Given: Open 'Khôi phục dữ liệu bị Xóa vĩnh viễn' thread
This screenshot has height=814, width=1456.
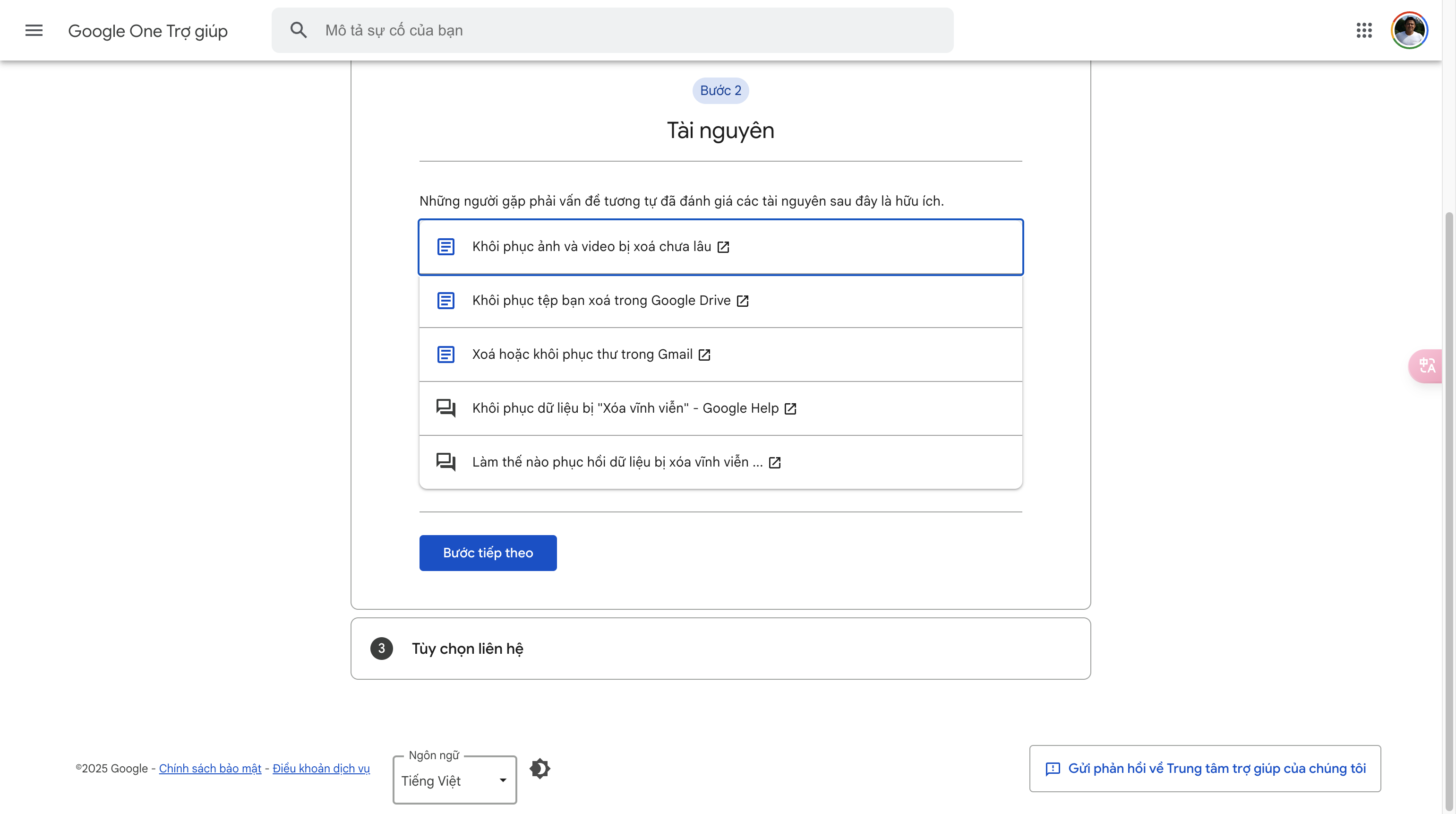Looking at the screenshot, I should (720, 408).
